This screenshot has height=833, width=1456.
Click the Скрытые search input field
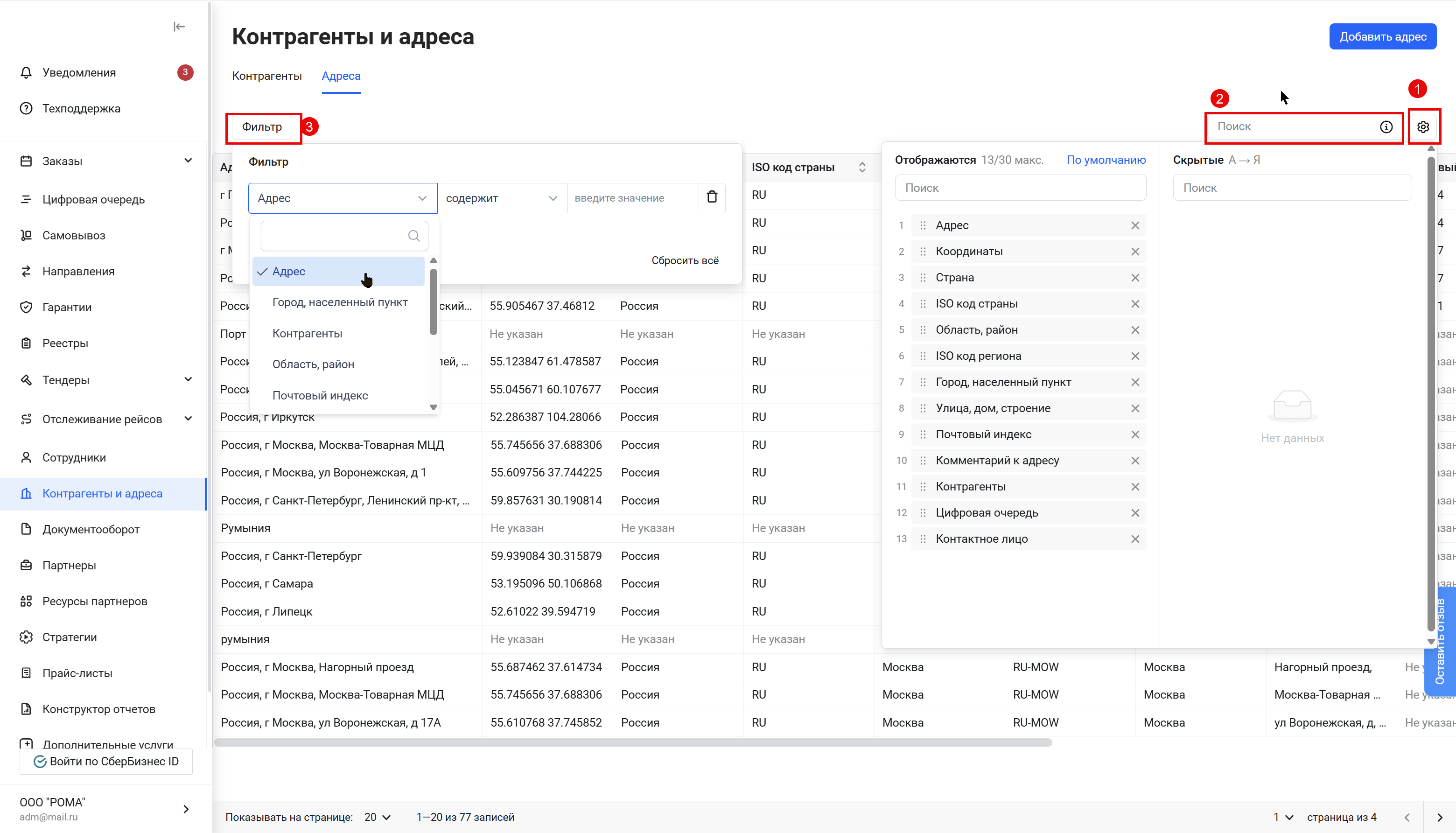(1292, 188)
